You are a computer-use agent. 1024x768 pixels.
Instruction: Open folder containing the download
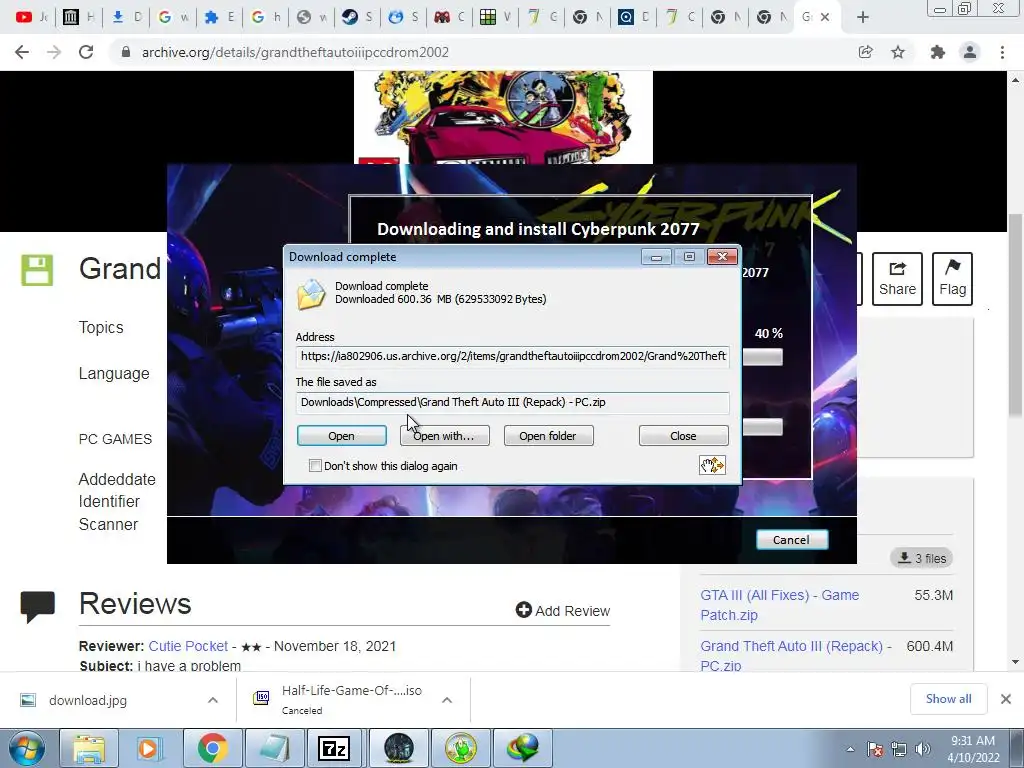[548, 436]
